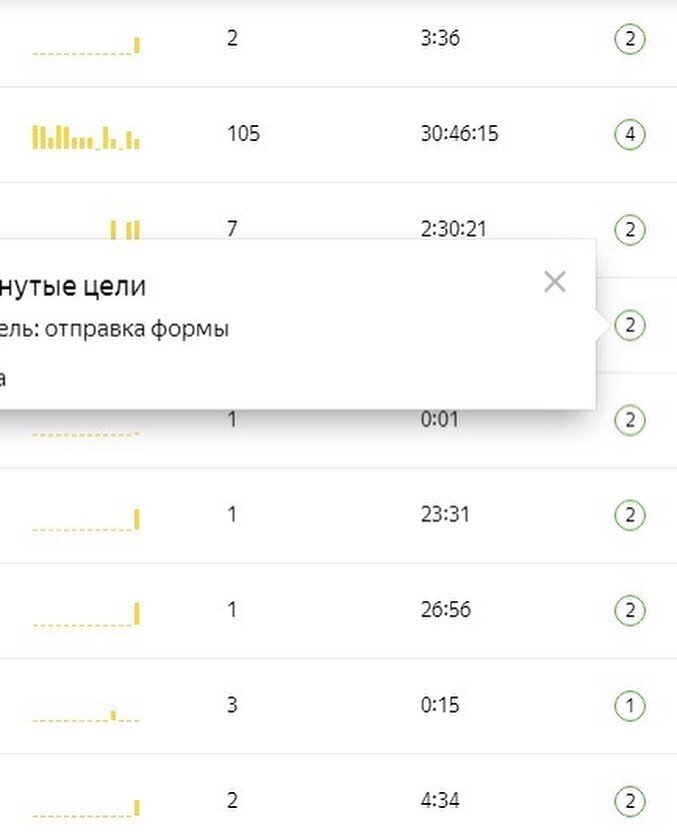Image resolution: width=677 pixels, height=836 pixels.
Task: Click the sparkline on the 4:34 row
Action: tap(88, 805)
